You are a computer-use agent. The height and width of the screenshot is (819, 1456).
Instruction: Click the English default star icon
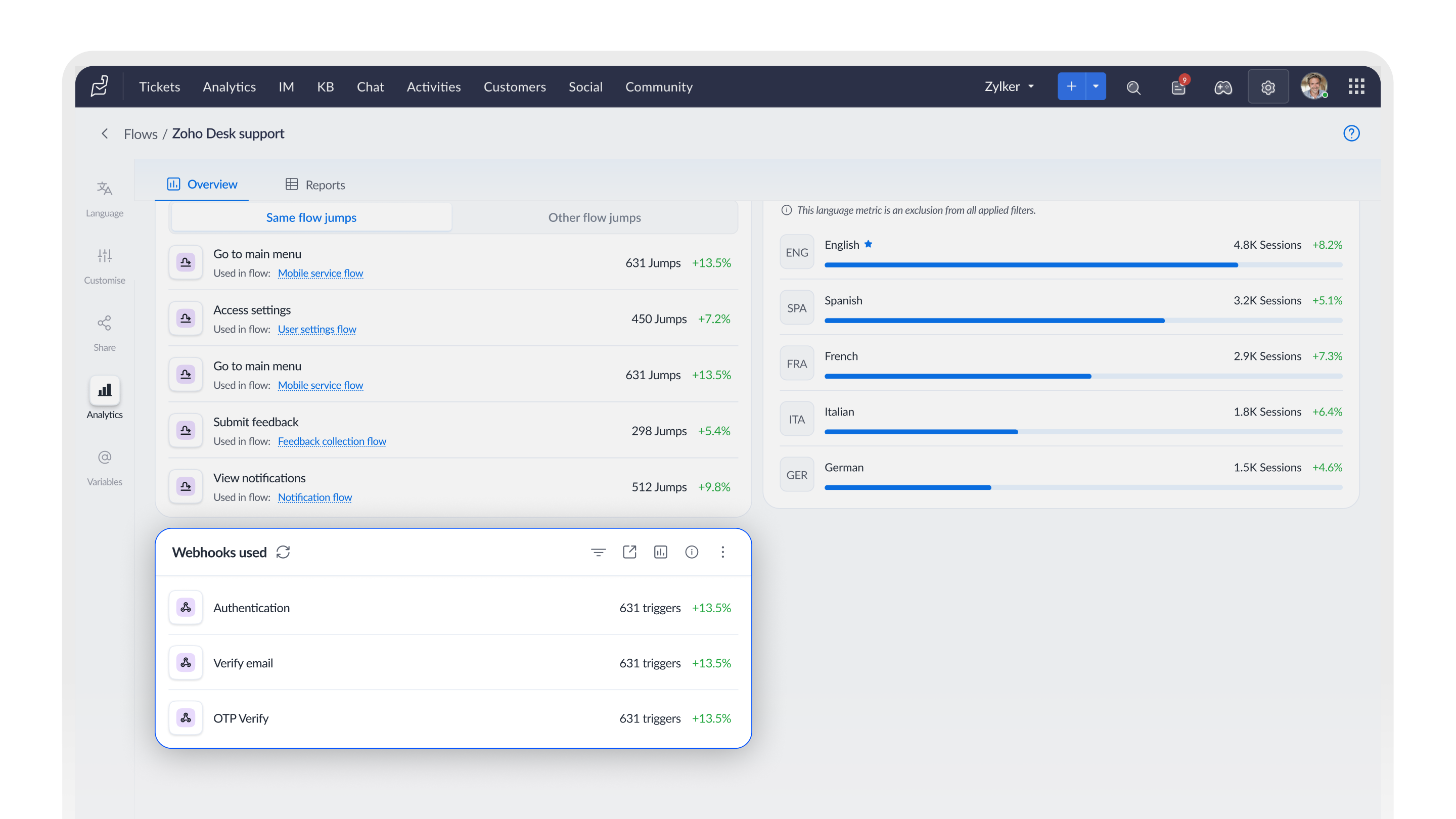pos(868,244)
